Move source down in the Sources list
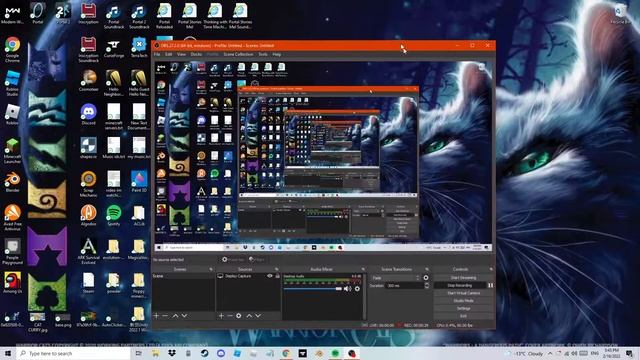The height and width of the screenshot is (360, 640). [x=258, y=316]
